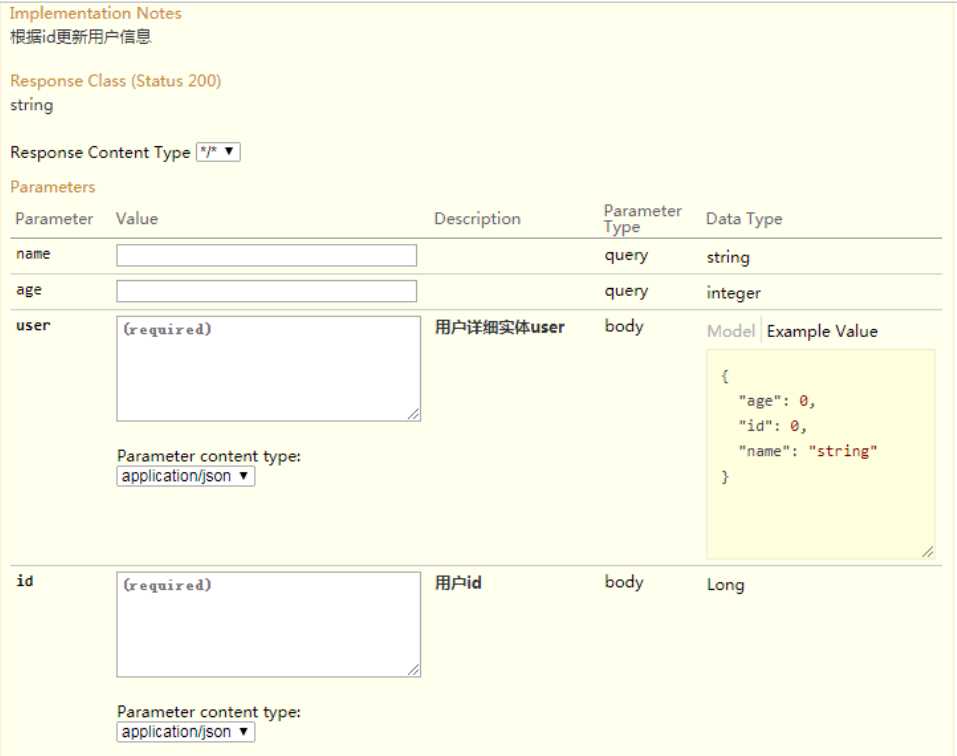Image resolution: width=957 pixels, height=756 pixels.
Task: Open user parameter content type dropdown
Action: (x=186, y=476)
